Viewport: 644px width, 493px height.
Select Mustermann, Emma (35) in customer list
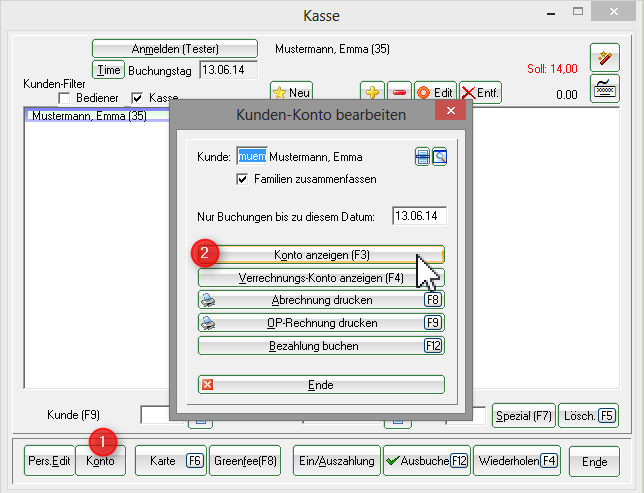point(90,116)
